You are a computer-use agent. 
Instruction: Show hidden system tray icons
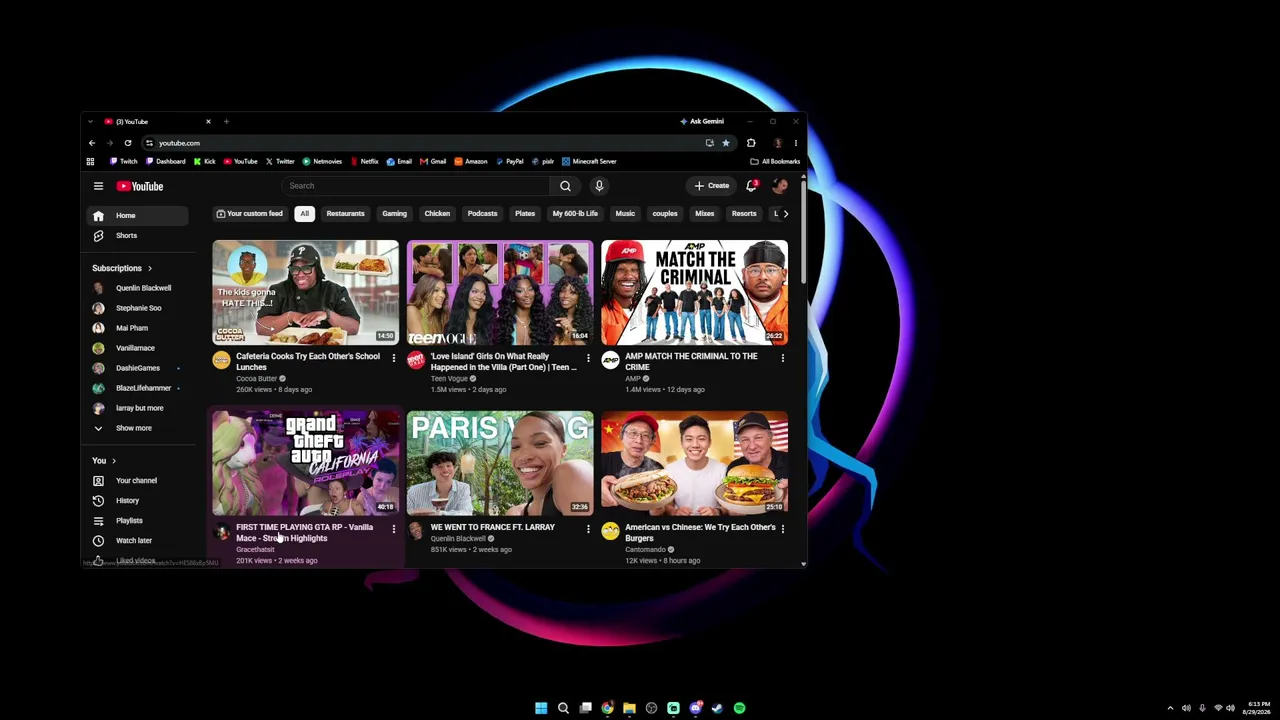[x=1170, y=708]
